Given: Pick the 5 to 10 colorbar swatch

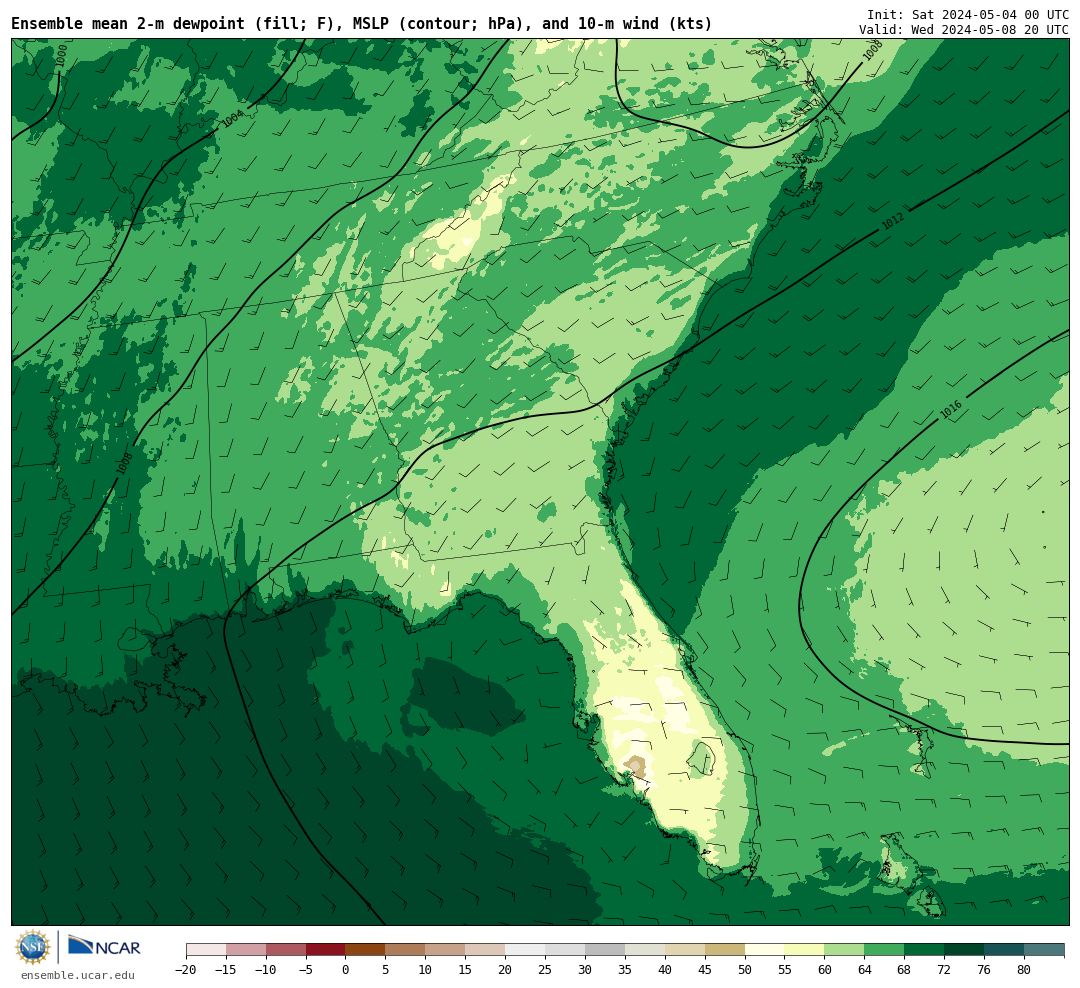Looking at the screenshot, I should [x=405, y=950].
